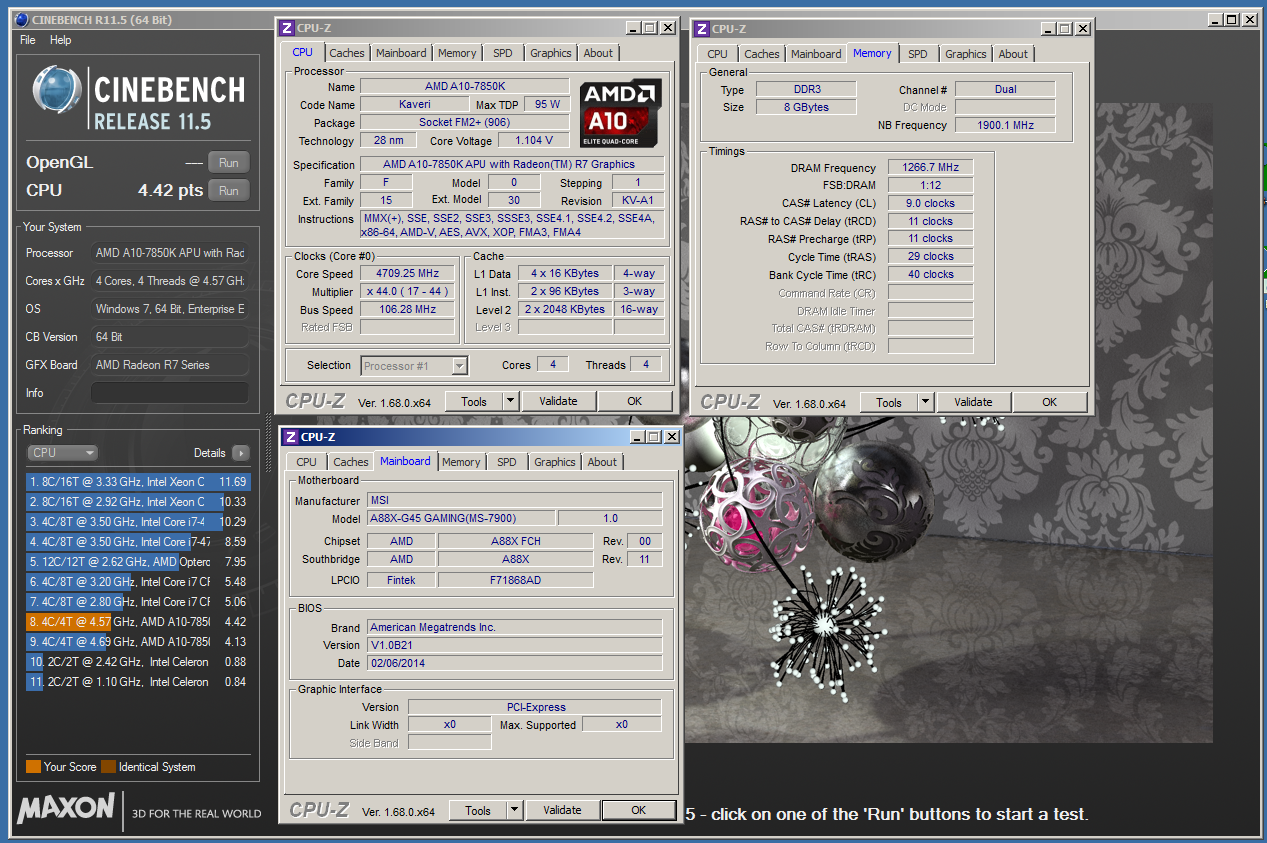Click the CPU-Z icon in the Memory window title bar
1267x843 pixels.
702,29
